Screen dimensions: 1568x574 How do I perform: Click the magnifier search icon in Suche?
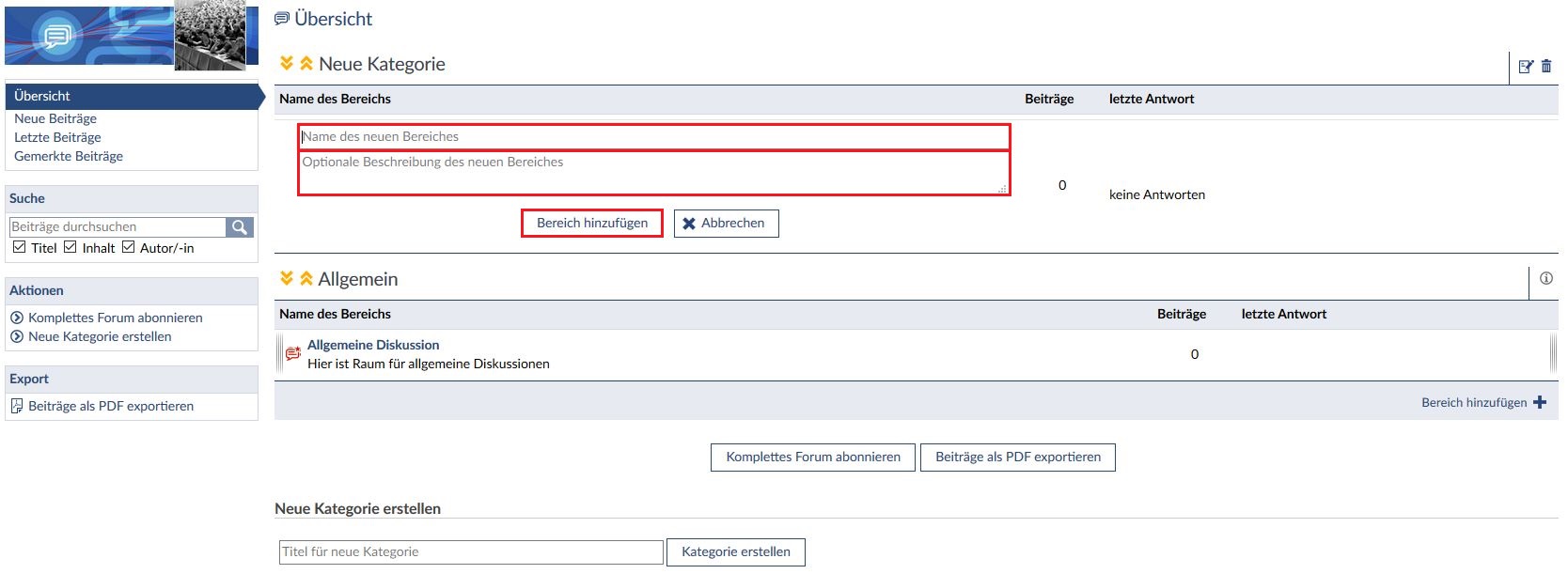tap(240, 227)
